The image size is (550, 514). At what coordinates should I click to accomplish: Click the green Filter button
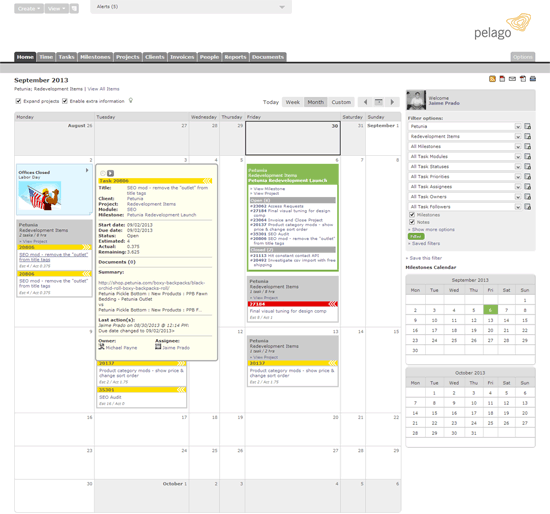point(416,236)
